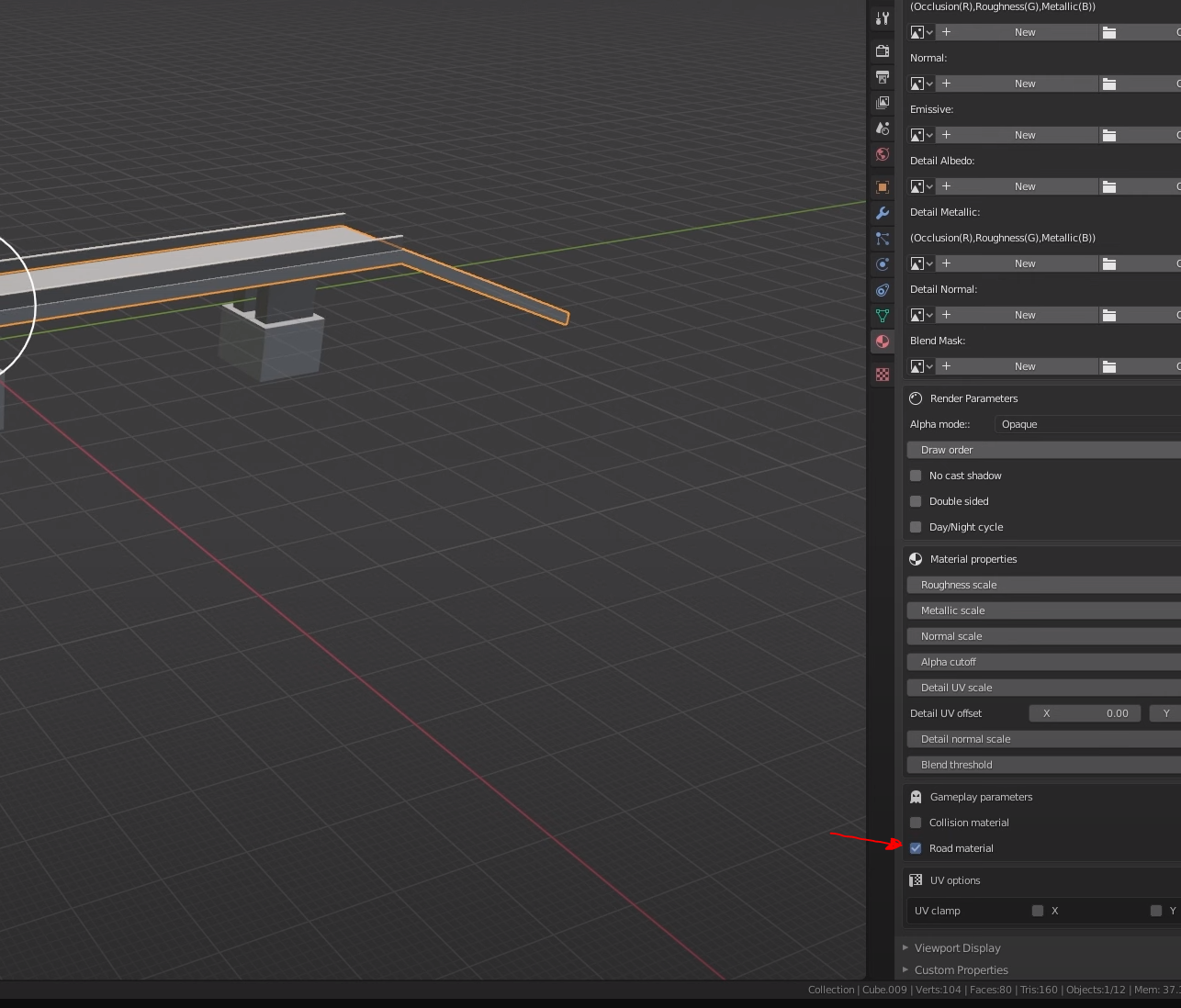This screenshot has width=1181, height=1008.
Task: Click the Cube.009 status bar text
Action: click(x=884, y=990)
